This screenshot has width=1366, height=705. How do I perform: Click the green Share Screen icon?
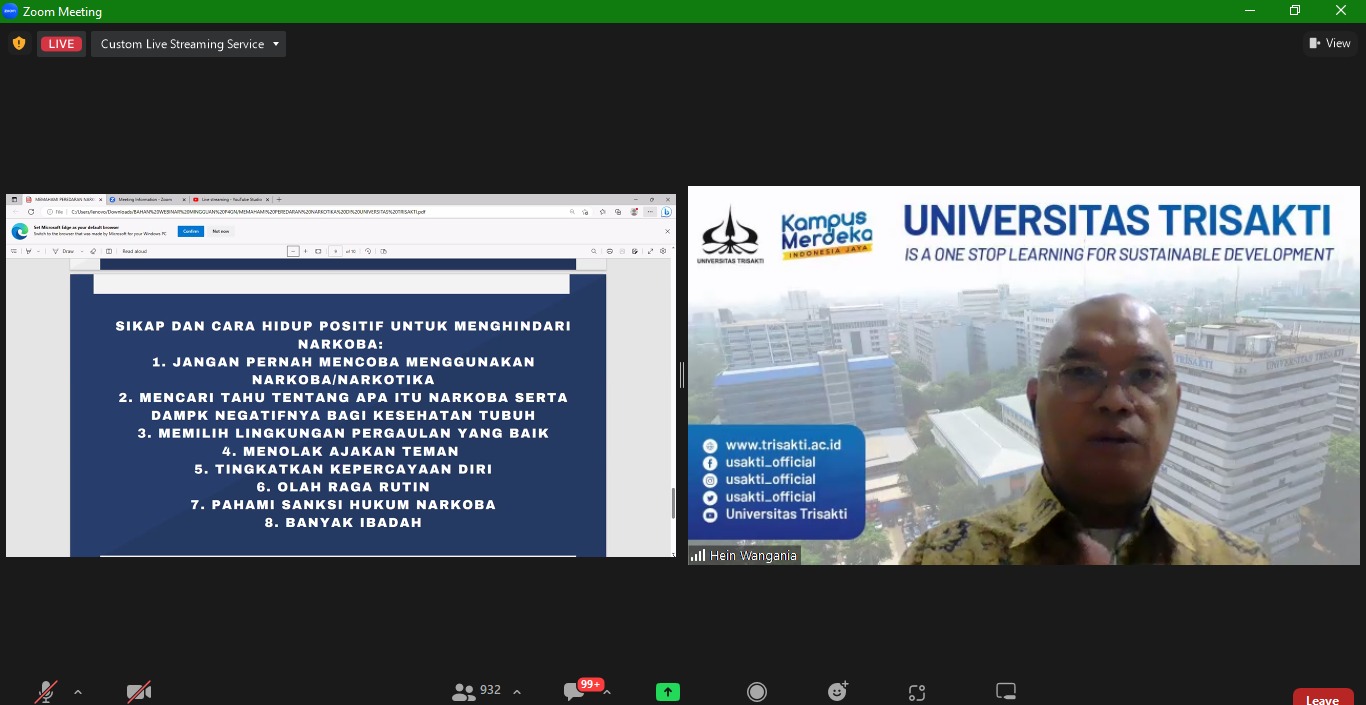pyautogui.click(x=667, y=691)
